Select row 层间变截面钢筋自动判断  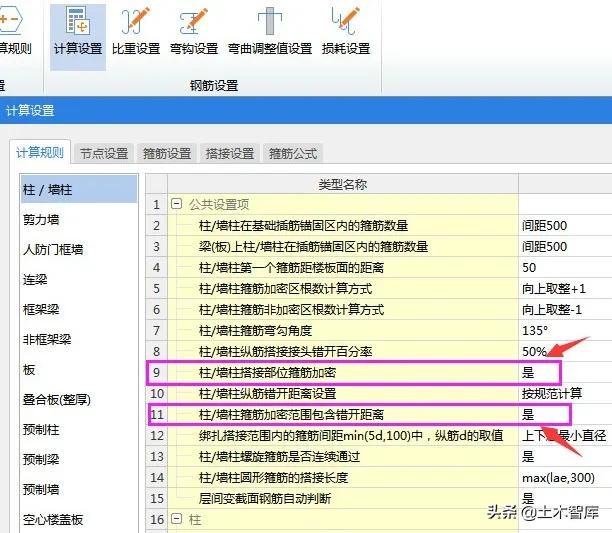(343, 499)
